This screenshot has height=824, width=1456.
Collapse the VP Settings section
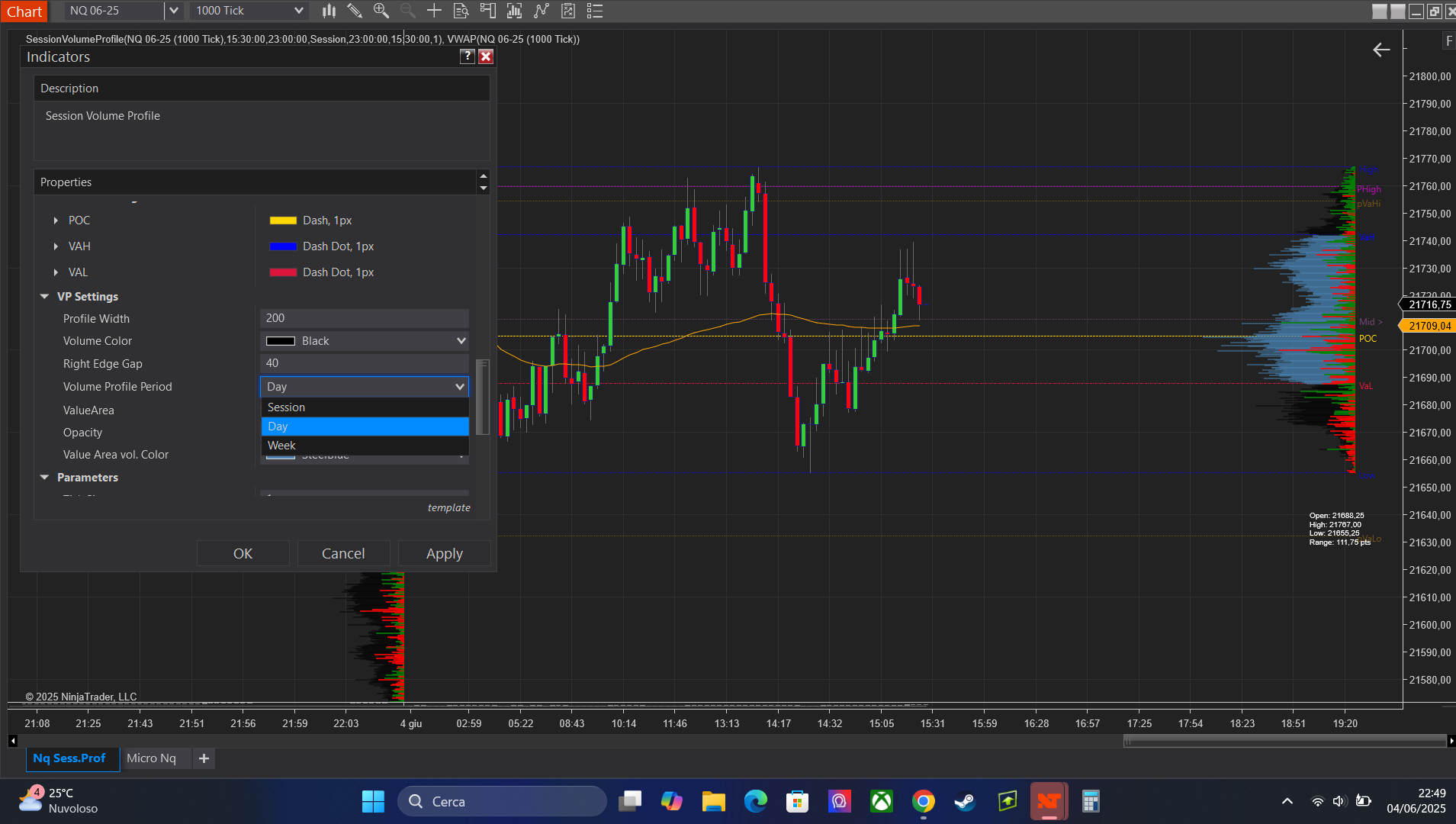click(43, 296)
